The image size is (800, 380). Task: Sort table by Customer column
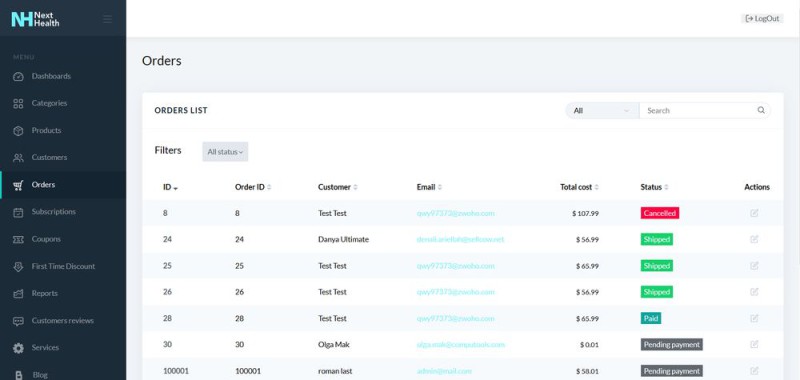point(338,187)
